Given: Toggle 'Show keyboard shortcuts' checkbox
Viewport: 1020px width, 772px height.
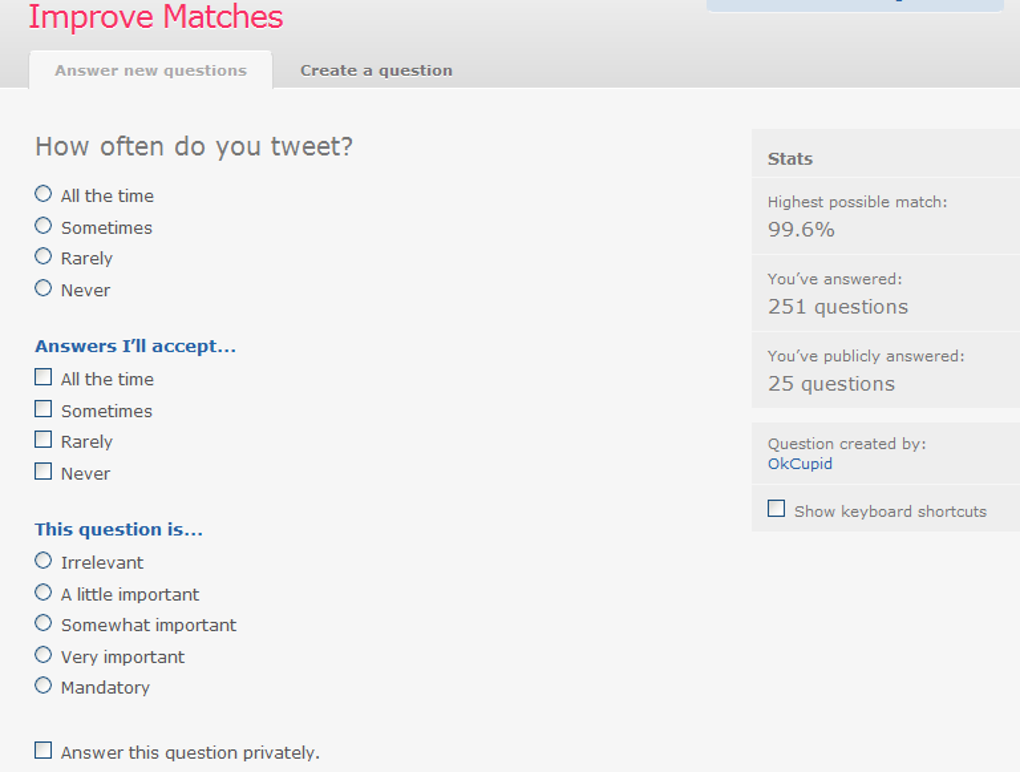Looking at the screenshot, I should pyautogui.click(x=776, y=509).
